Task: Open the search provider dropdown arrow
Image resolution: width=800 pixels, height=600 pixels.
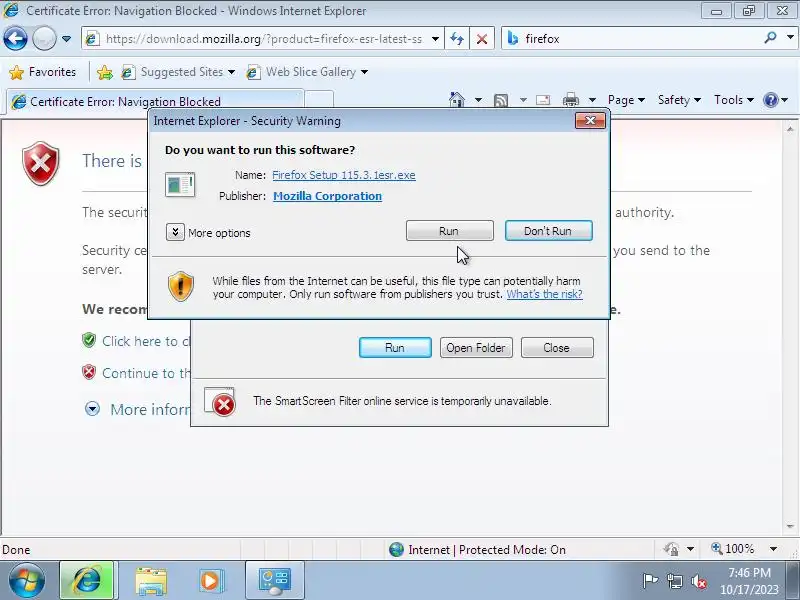Action: click(790, 38)
